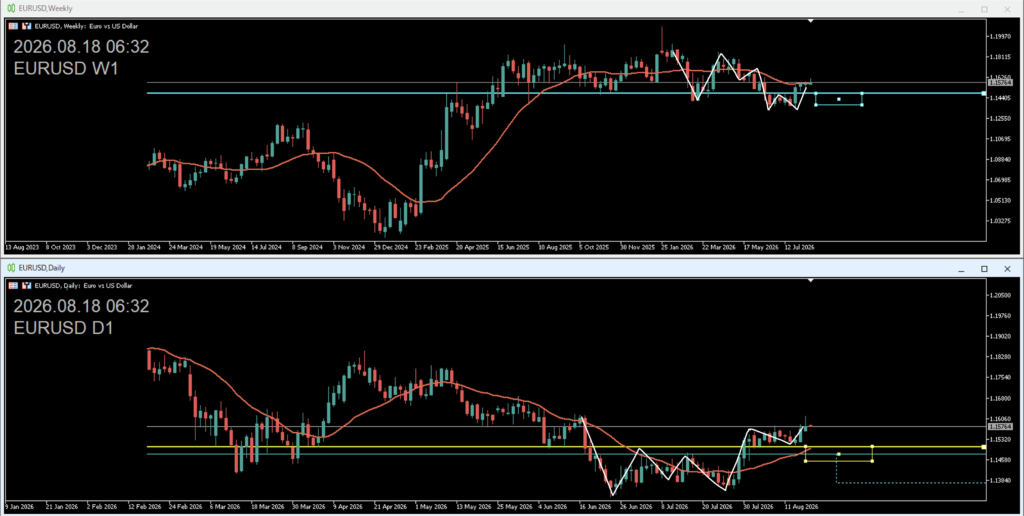Click the 1.14405 price on Weekly scale

tap(1000, 97)
